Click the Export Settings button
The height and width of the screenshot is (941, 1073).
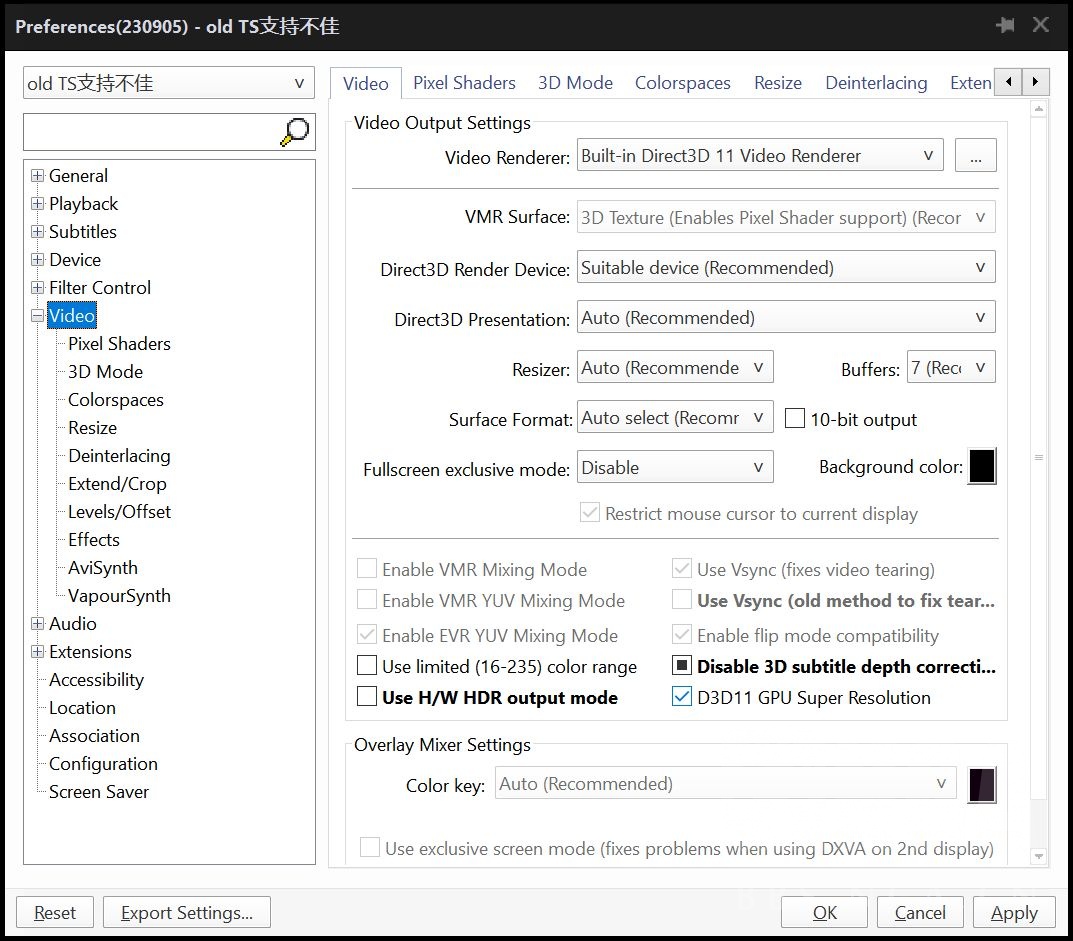[x=187, y=912]
